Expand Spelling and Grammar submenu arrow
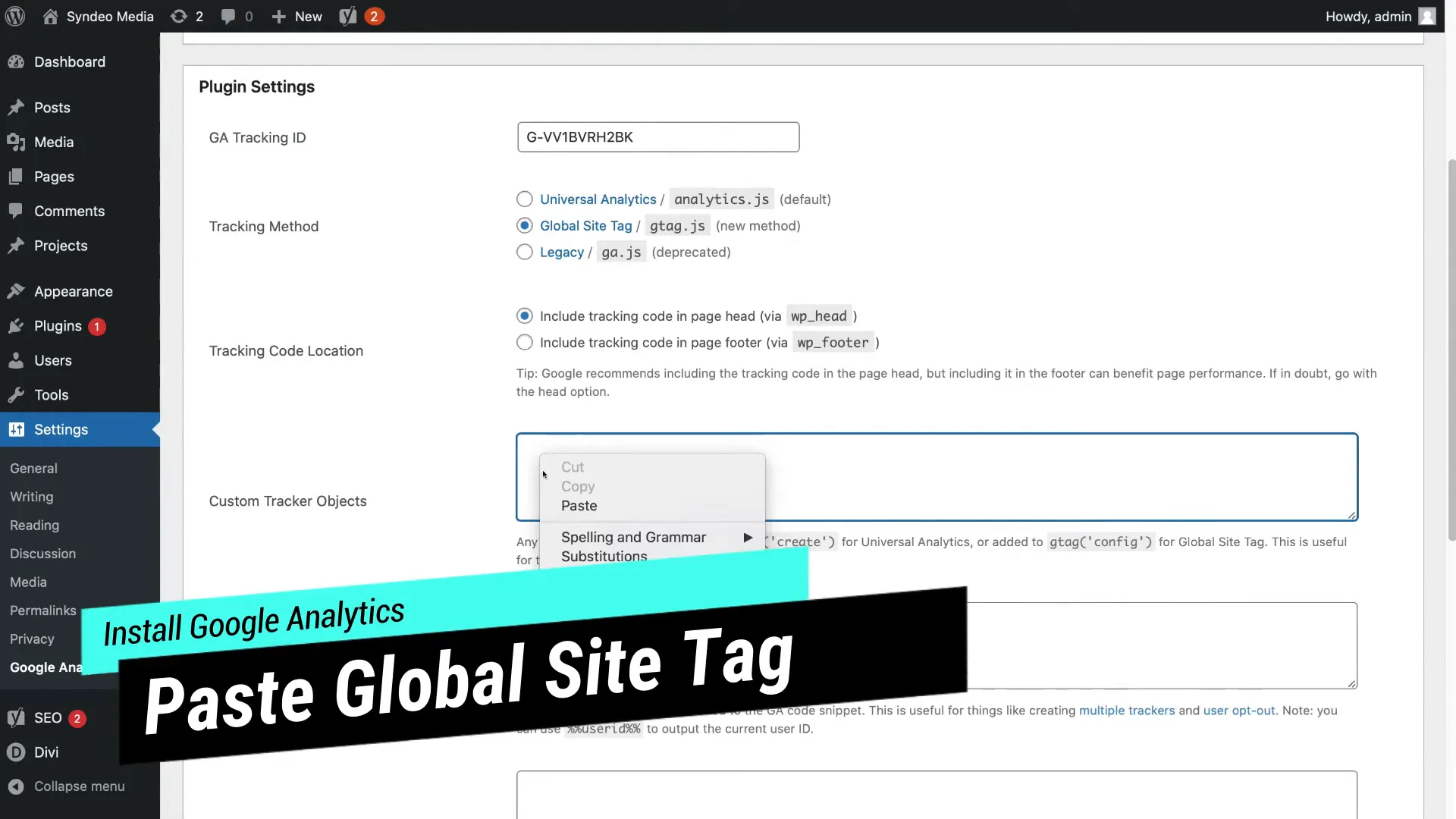 coord(748,538)
